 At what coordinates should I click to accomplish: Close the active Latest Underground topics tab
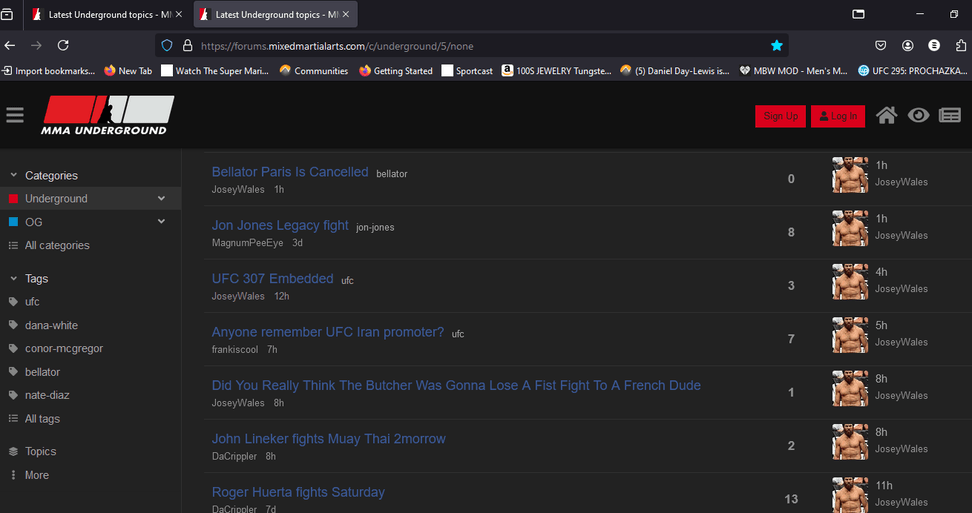[x=346, y=14]
